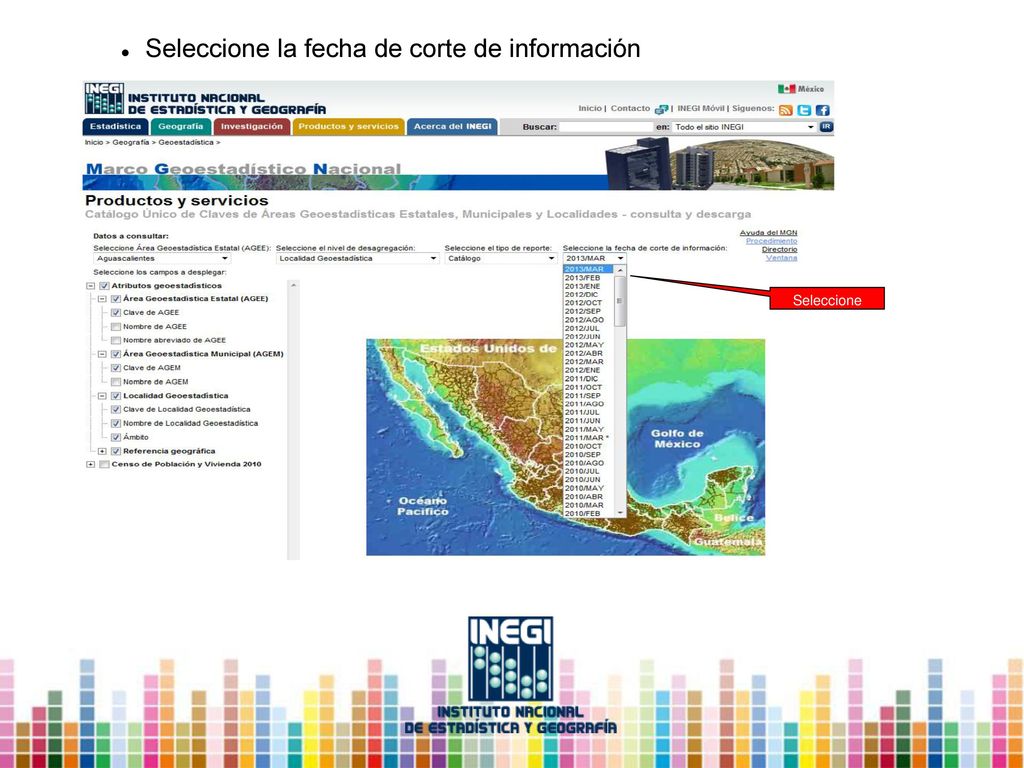Open the fecha de corte 2013/MAR dropdown
The width and height of the screenshot is (1024, 768).
point(594,259)
